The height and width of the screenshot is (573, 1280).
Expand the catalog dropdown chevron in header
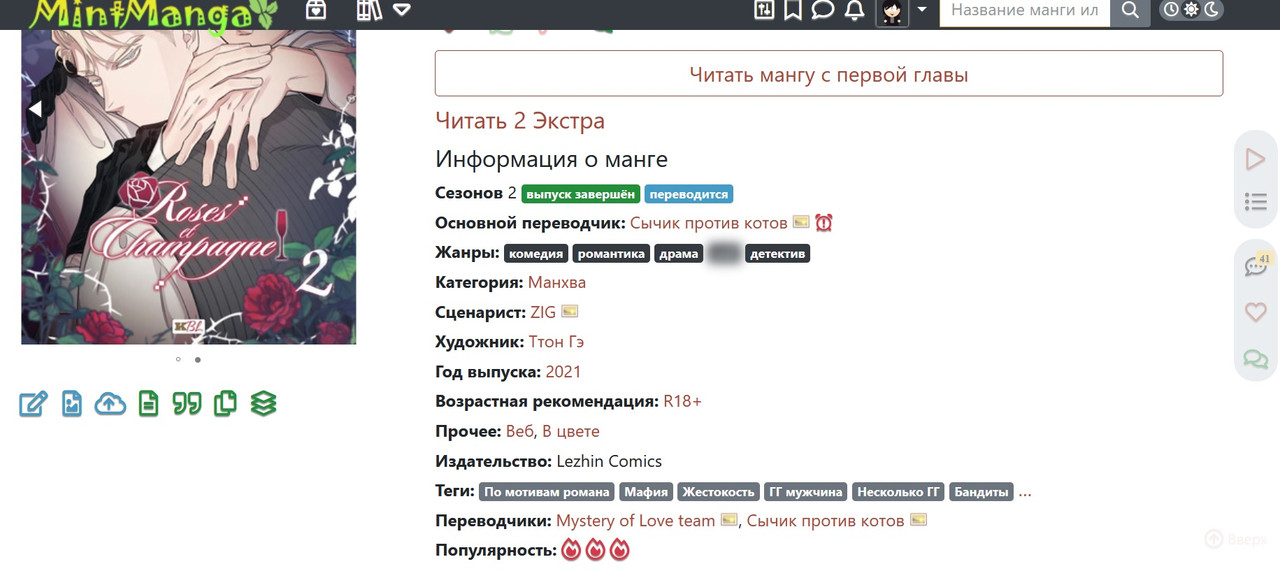(x=402, y=11)
